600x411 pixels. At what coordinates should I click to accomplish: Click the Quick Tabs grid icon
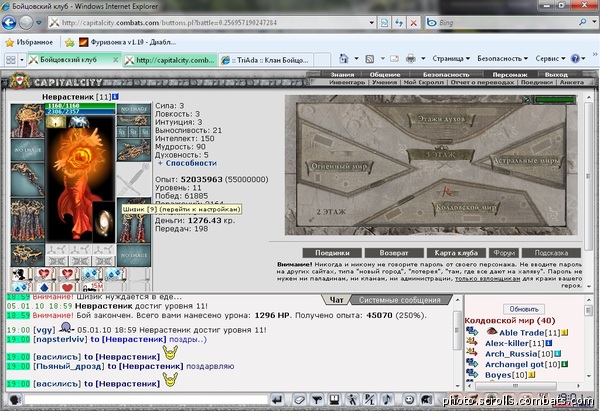click(11, 60)
